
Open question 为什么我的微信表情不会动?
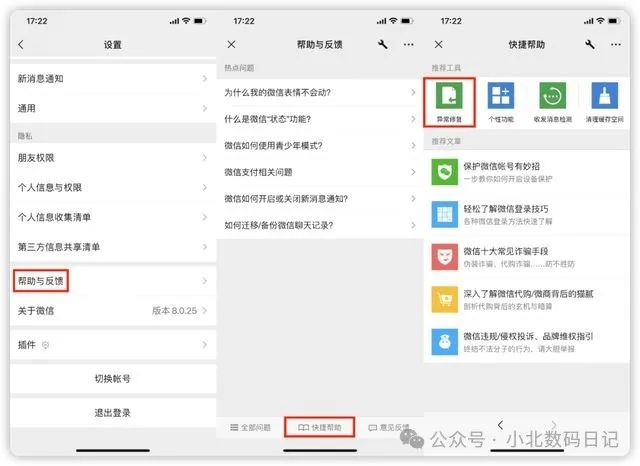(320, 92)
